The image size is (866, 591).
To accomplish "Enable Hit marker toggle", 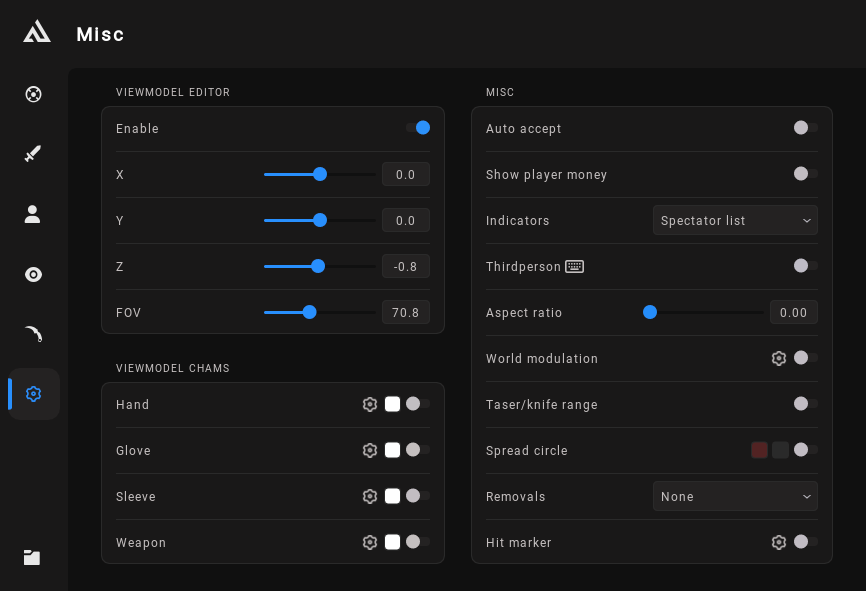I will coord(806,542).
